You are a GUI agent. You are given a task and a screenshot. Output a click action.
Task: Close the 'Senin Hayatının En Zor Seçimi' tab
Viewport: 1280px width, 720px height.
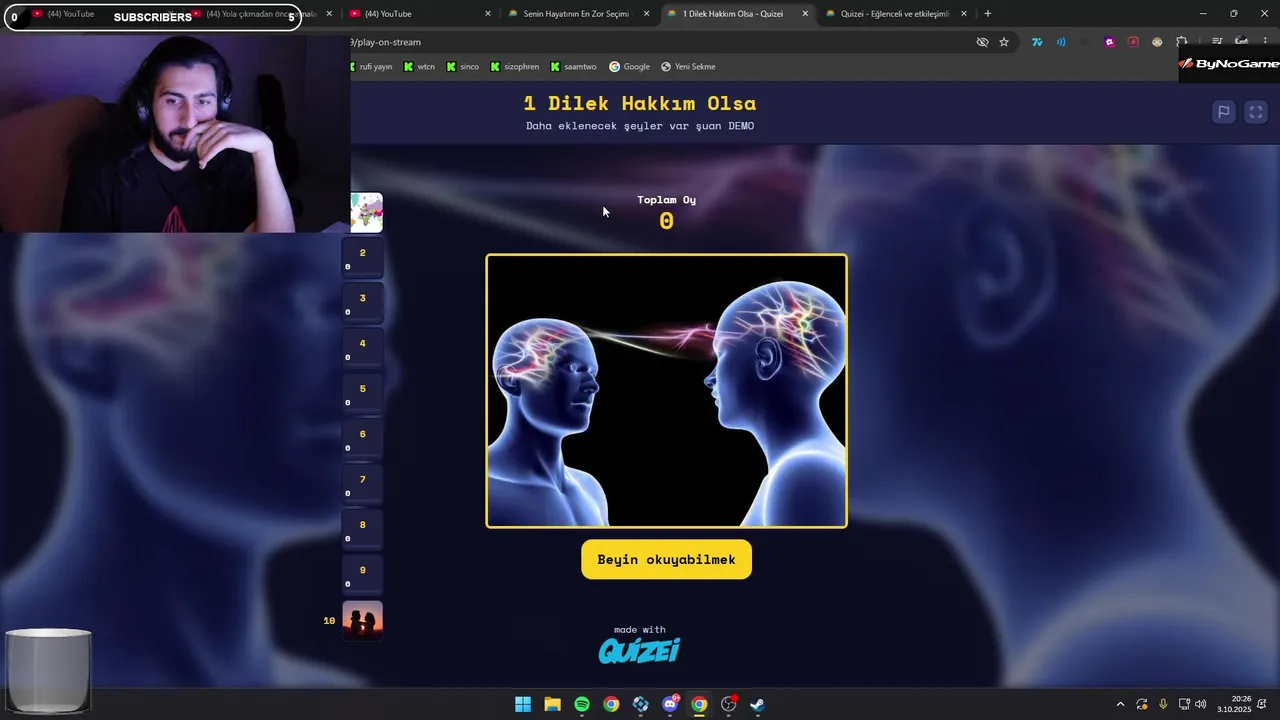pos(647,14)
